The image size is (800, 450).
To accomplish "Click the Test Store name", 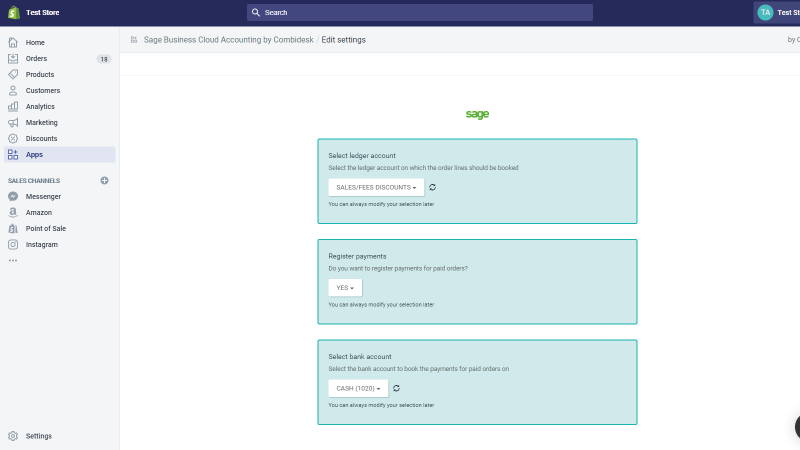I will pos(42,12).
